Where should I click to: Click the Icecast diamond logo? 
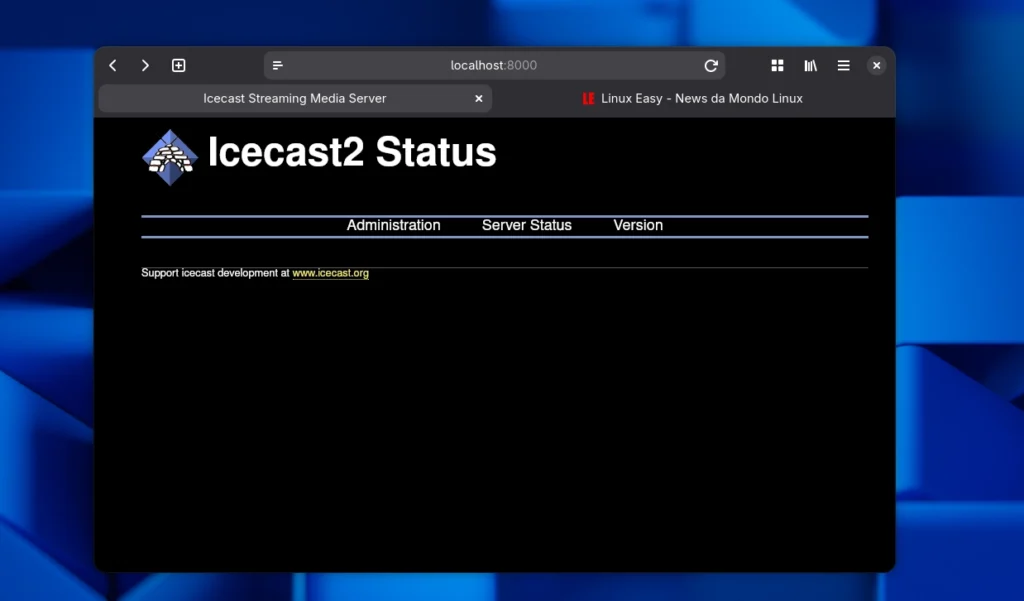169,155
